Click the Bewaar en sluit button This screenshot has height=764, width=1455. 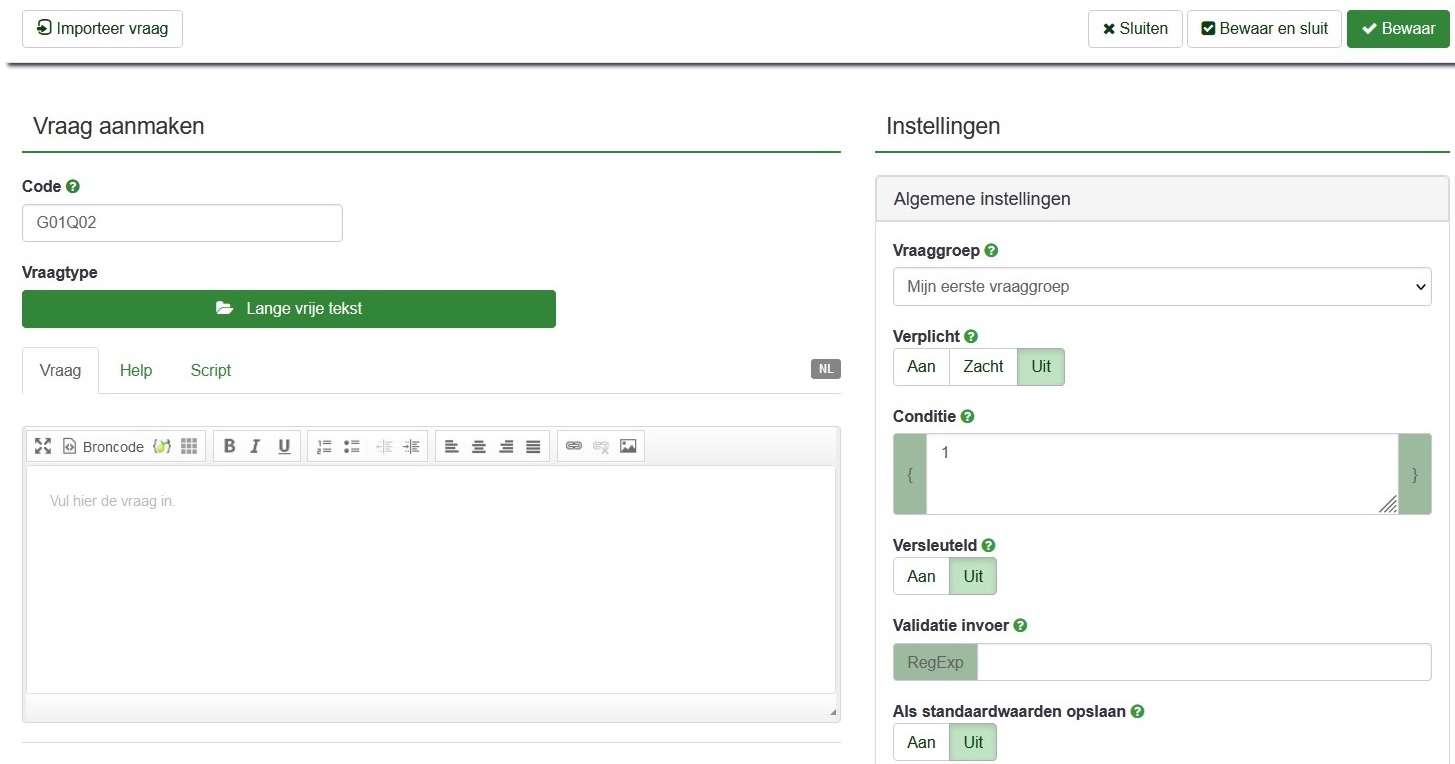point(1265,29)
